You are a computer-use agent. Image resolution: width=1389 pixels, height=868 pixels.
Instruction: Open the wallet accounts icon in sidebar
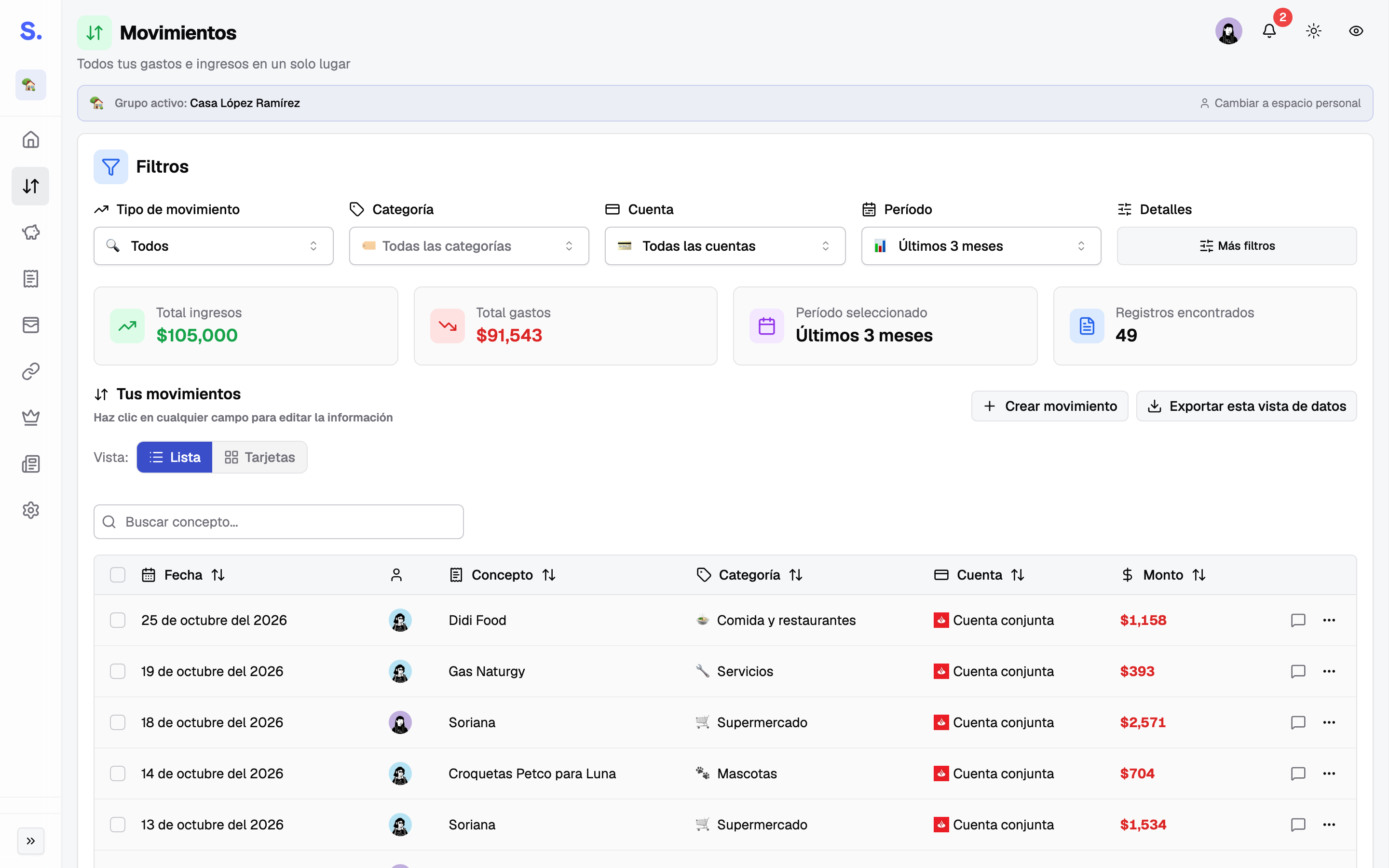(x=30, y=325)
